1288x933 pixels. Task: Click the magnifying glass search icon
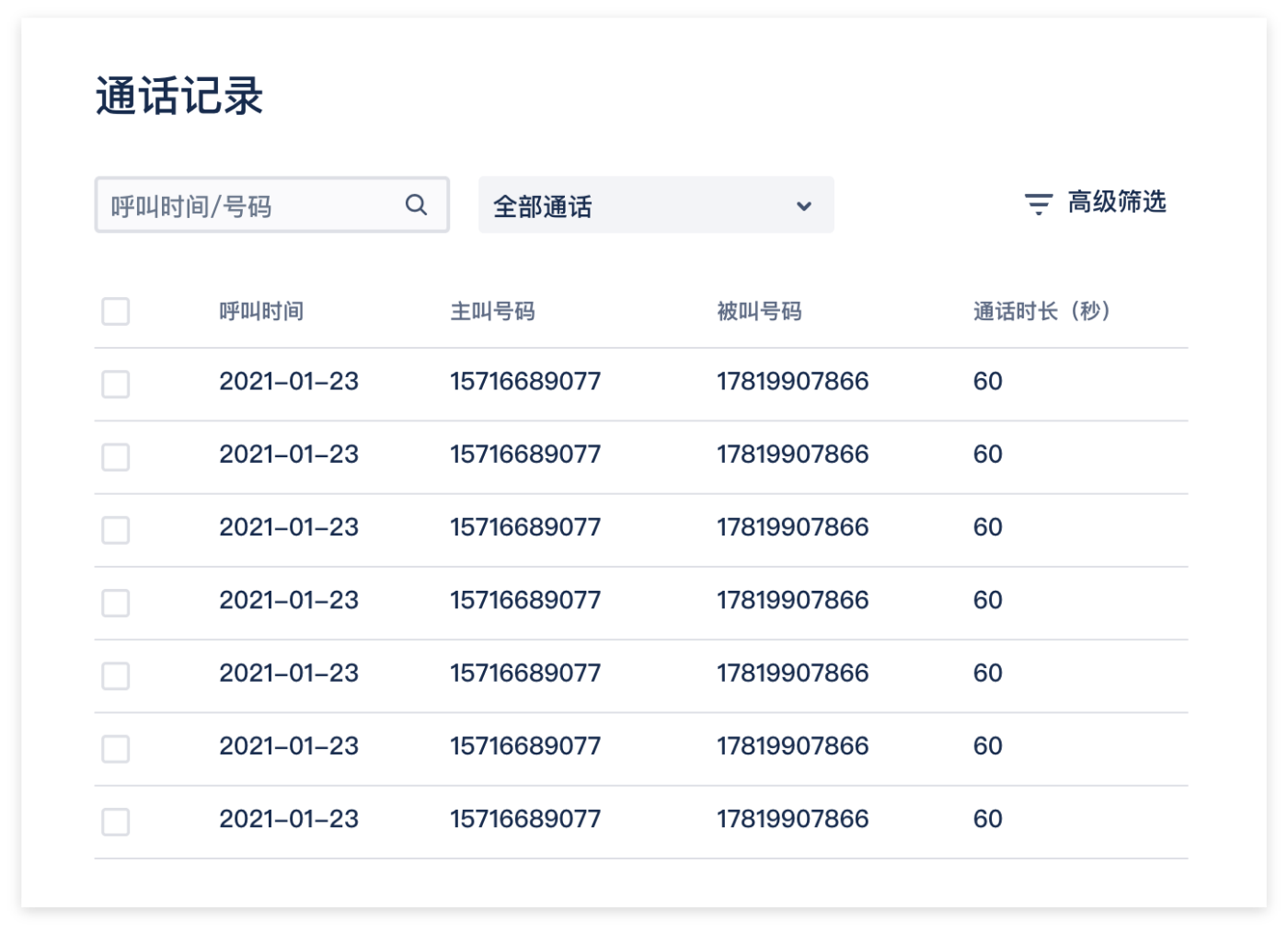(x=416, y=205)
